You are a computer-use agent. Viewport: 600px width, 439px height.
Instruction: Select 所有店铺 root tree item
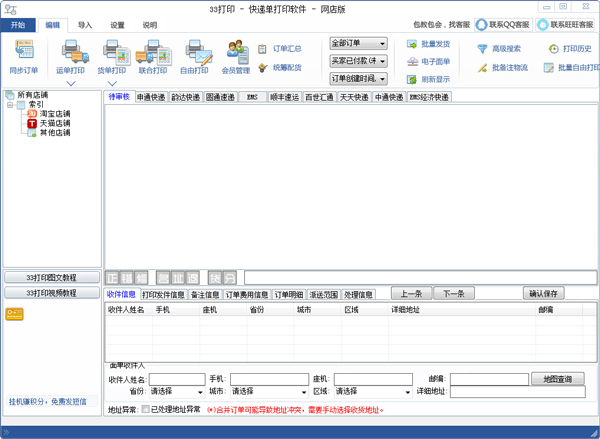[33, 95]
